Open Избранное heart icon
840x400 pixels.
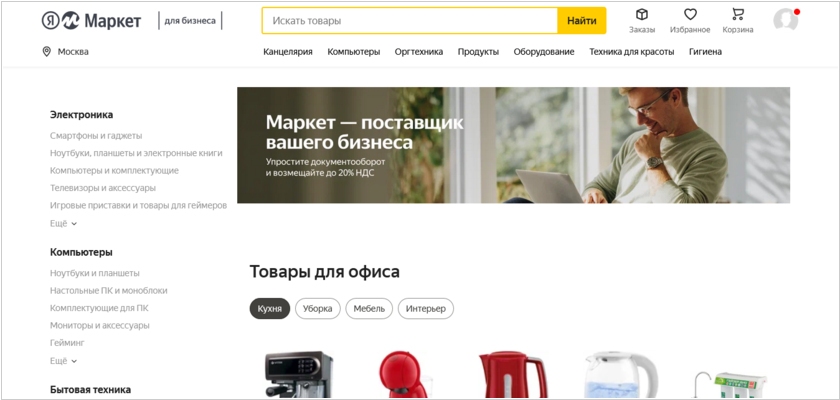point(690,15)
